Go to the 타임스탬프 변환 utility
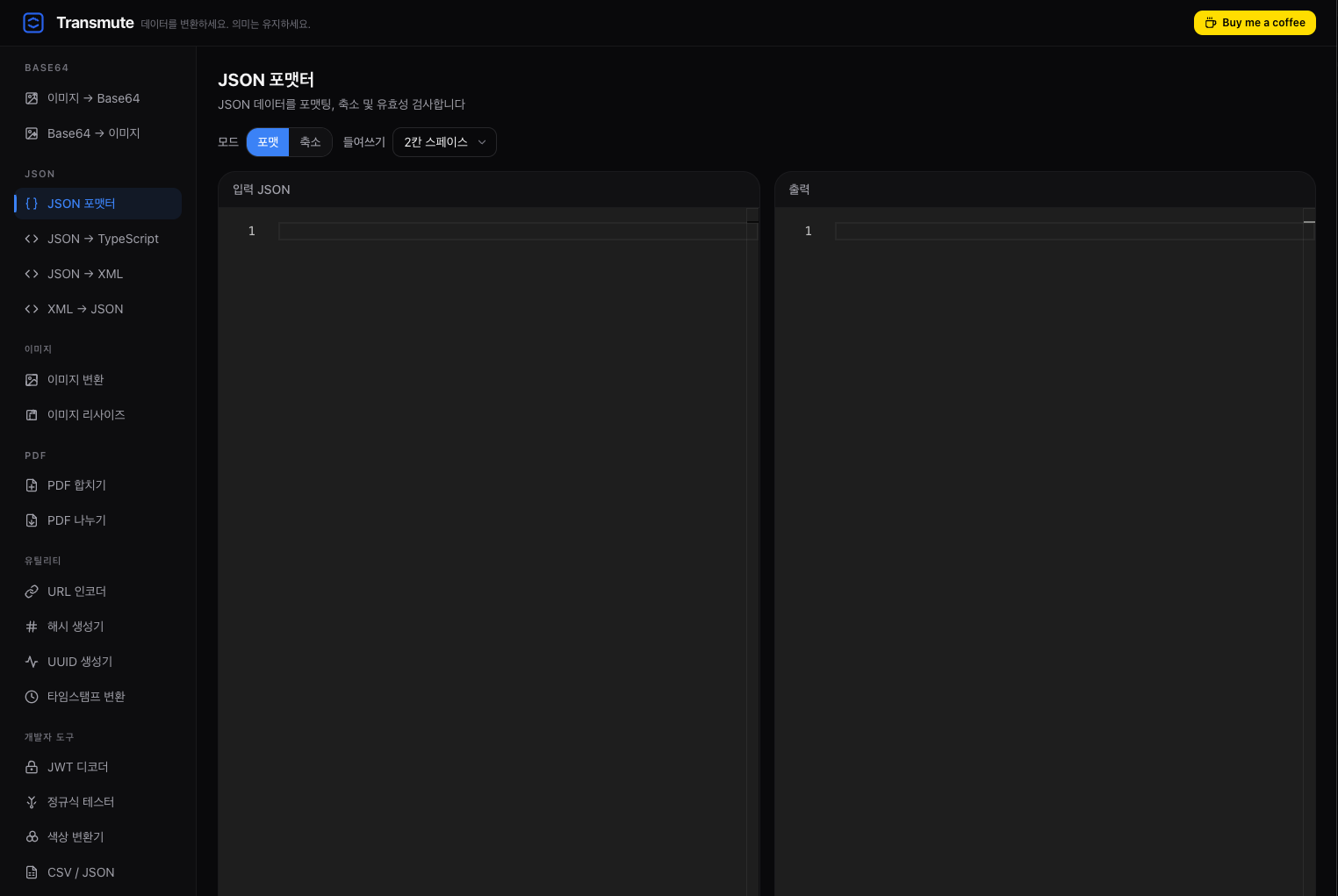The width and height of the screenshot is (1338, 896). tap(86, 696)
